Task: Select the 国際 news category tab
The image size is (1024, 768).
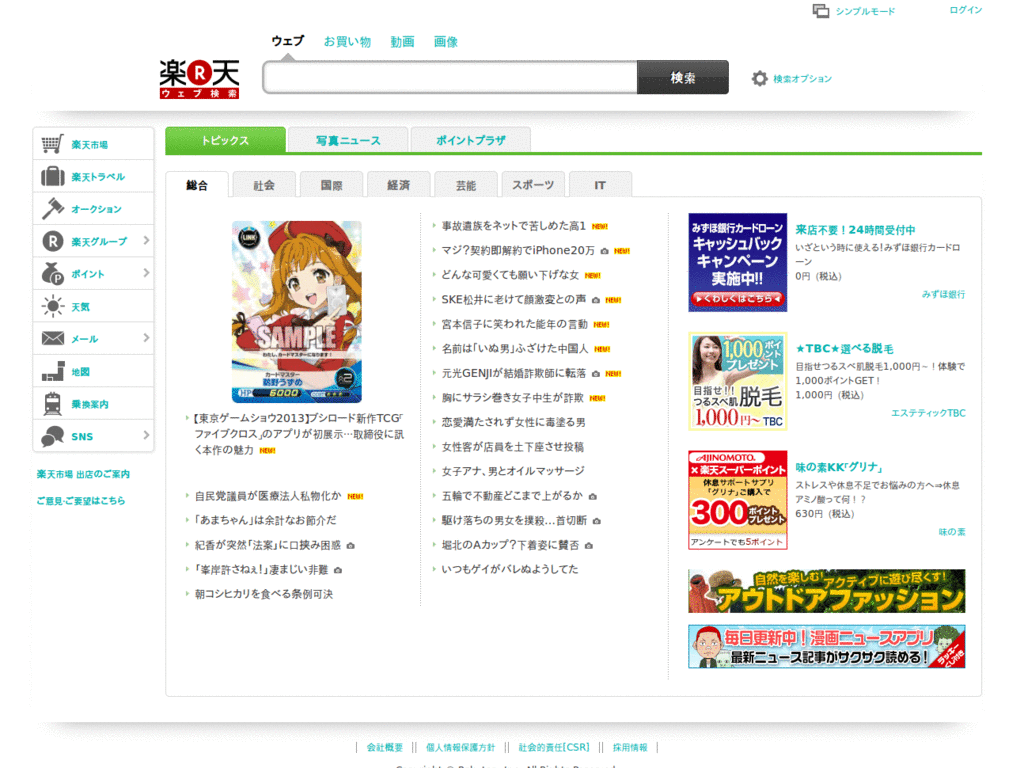Action: click(x=331, y=185)
